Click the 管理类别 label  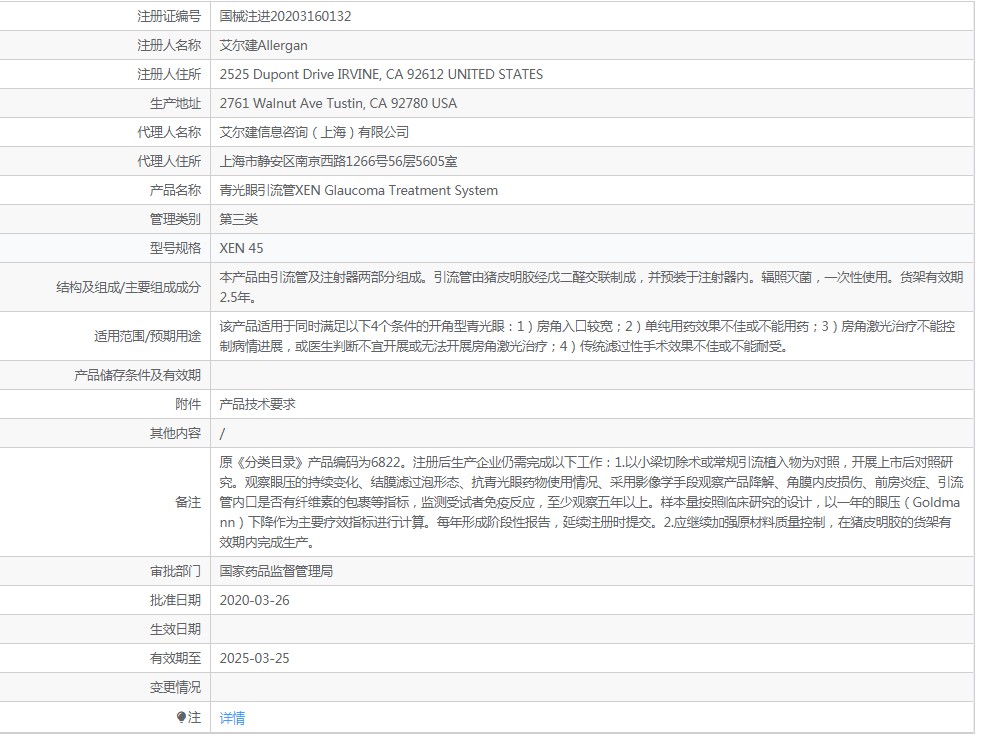click(175, 219)
